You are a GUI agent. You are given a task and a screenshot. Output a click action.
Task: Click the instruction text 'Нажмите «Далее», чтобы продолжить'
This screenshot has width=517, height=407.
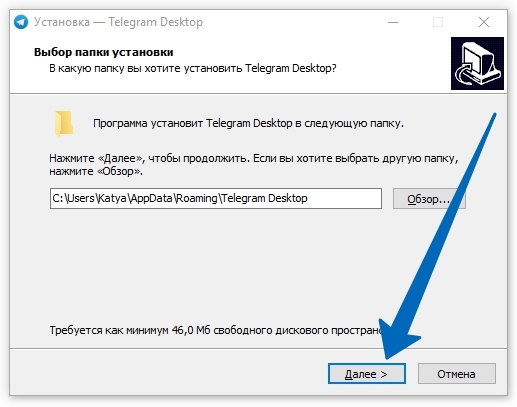tap(149, 158)
